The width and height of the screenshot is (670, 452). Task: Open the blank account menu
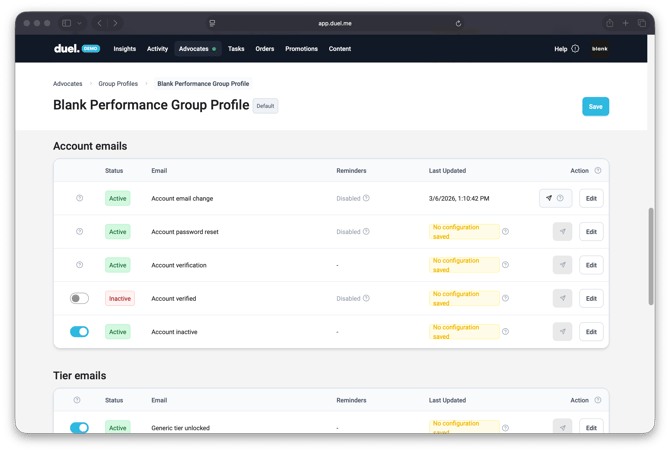(600, 48)
